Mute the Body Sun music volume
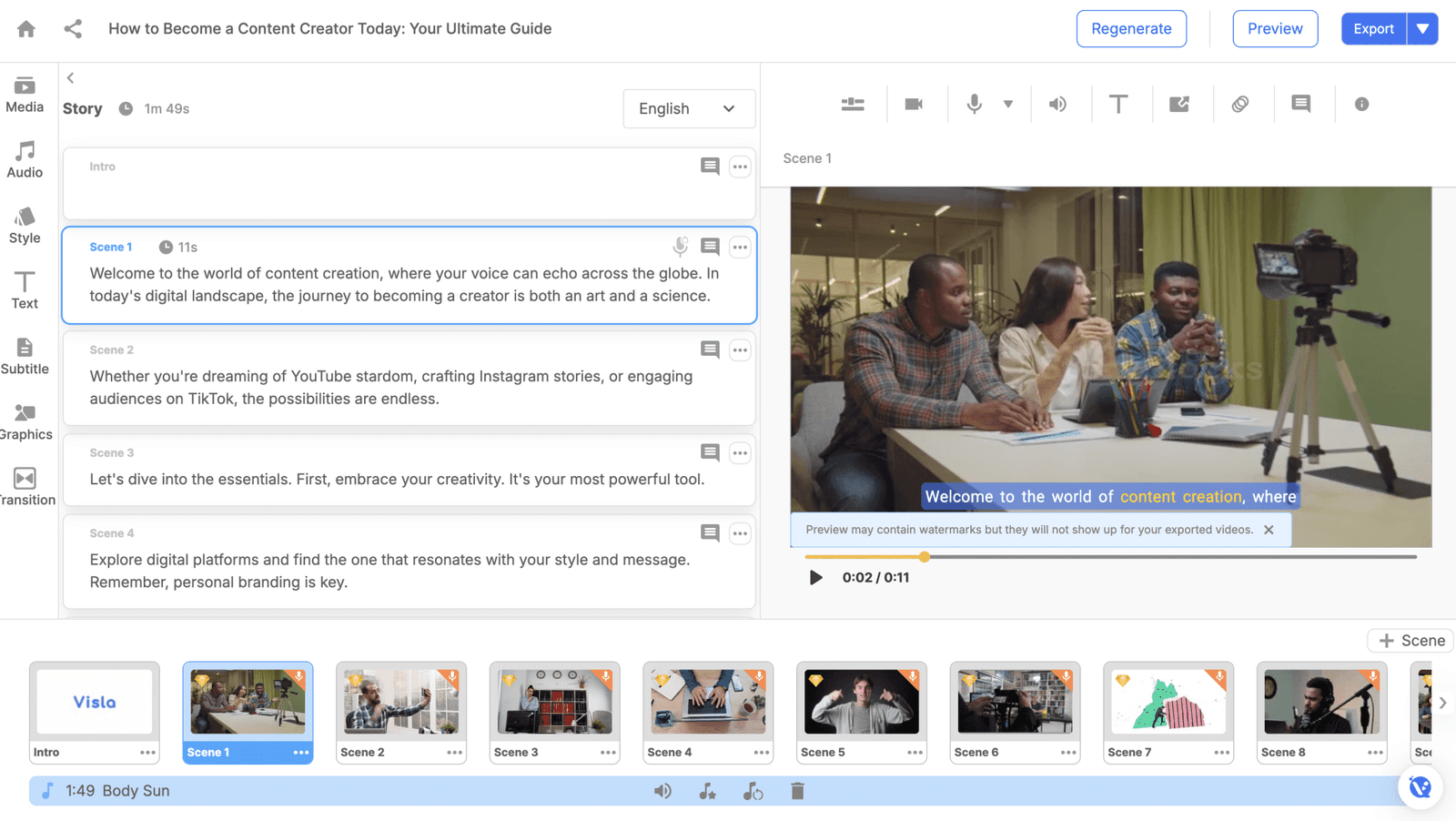Screen dimensions: 1456x821 (x=662, y=791)
